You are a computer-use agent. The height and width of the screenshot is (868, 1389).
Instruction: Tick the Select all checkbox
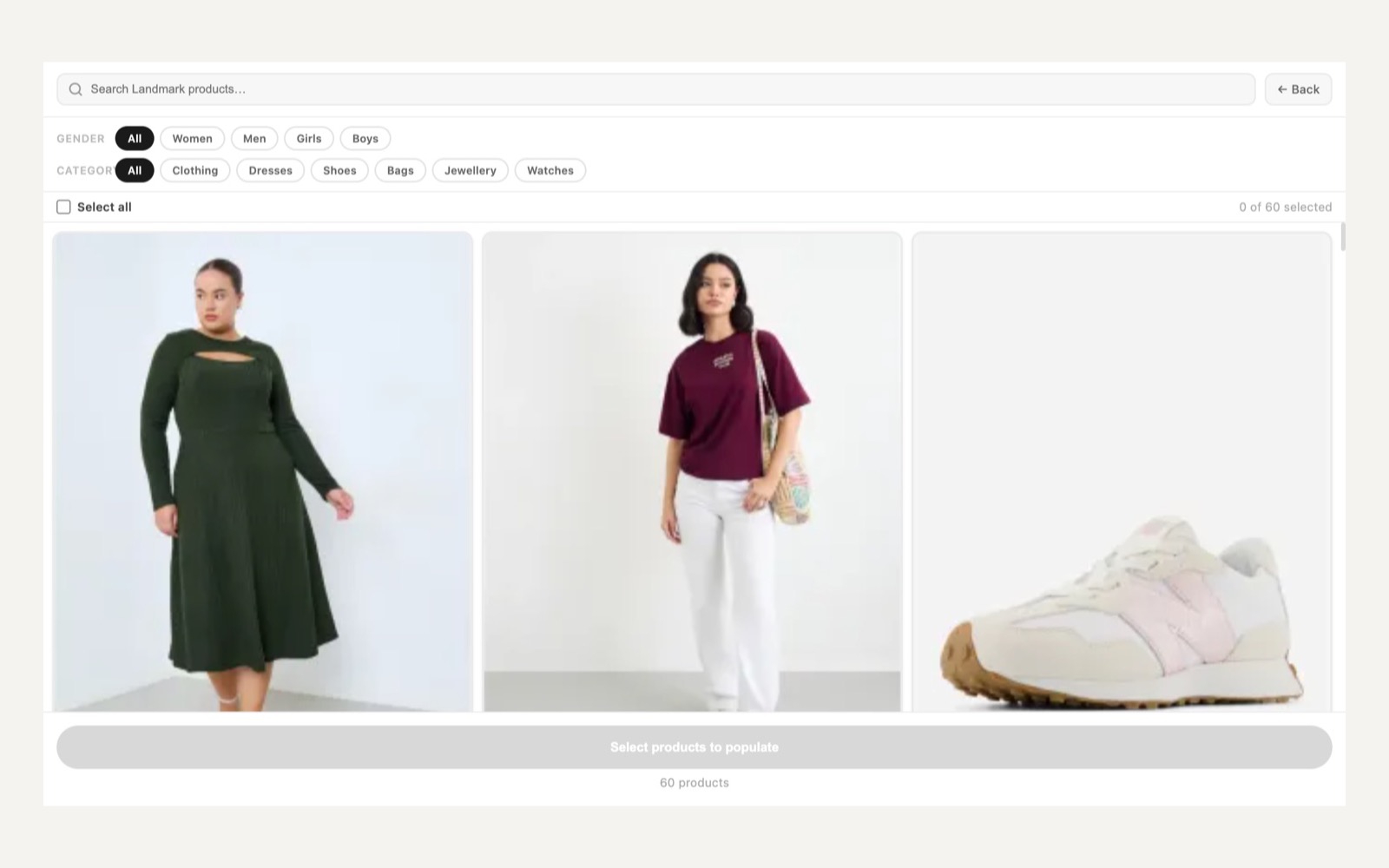coord(63,207)
